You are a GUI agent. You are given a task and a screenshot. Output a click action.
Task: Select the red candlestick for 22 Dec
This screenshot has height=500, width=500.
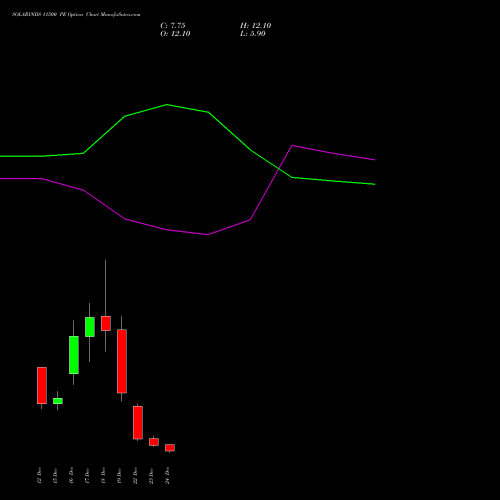(138, 422)
